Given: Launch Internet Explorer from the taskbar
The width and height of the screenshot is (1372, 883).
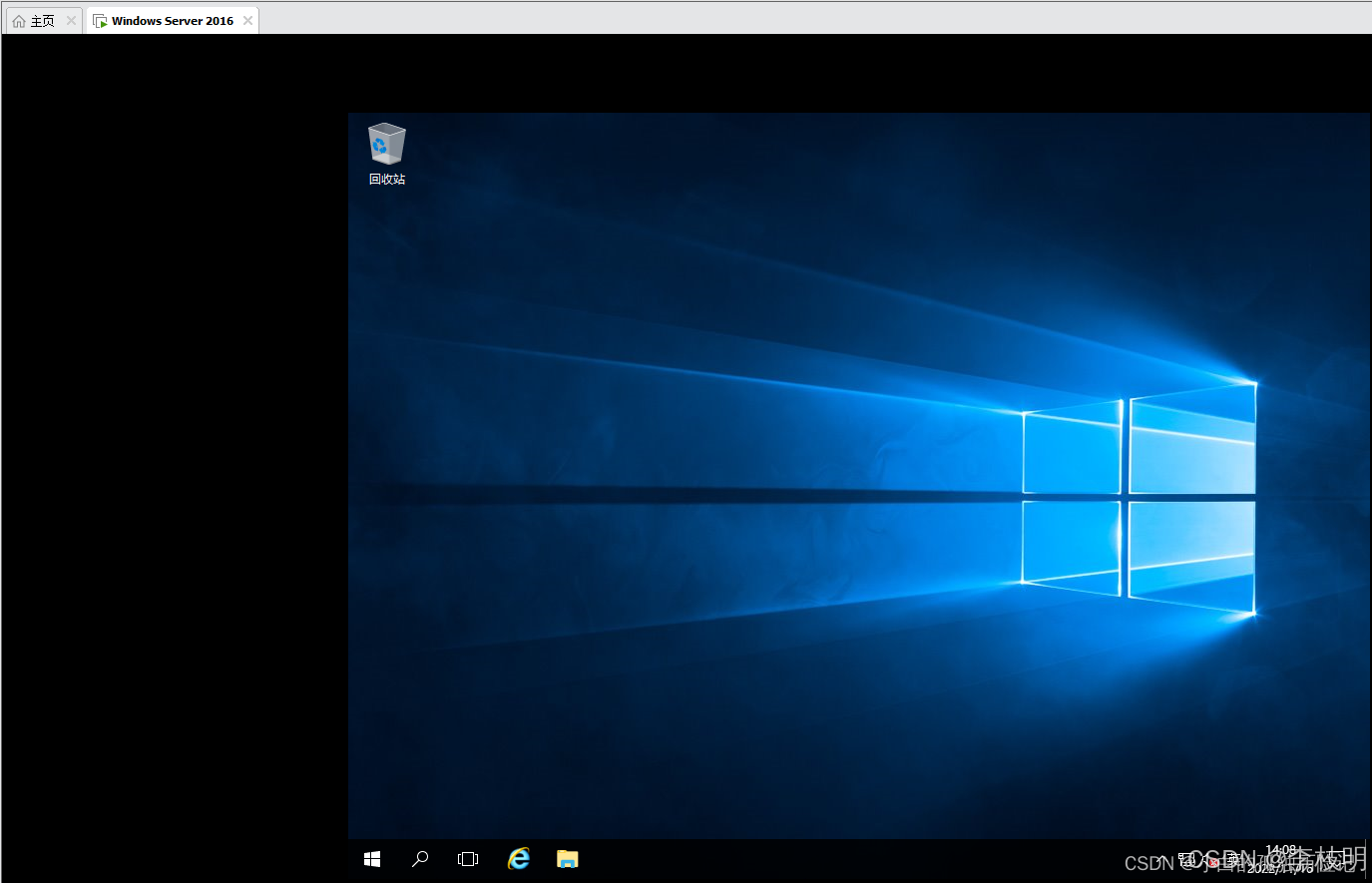Looking at the screenshot, I should click(x=519, y=859).
